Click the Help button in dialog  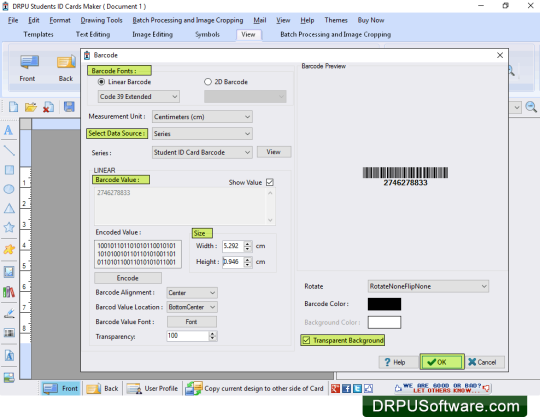pos(399,362)
